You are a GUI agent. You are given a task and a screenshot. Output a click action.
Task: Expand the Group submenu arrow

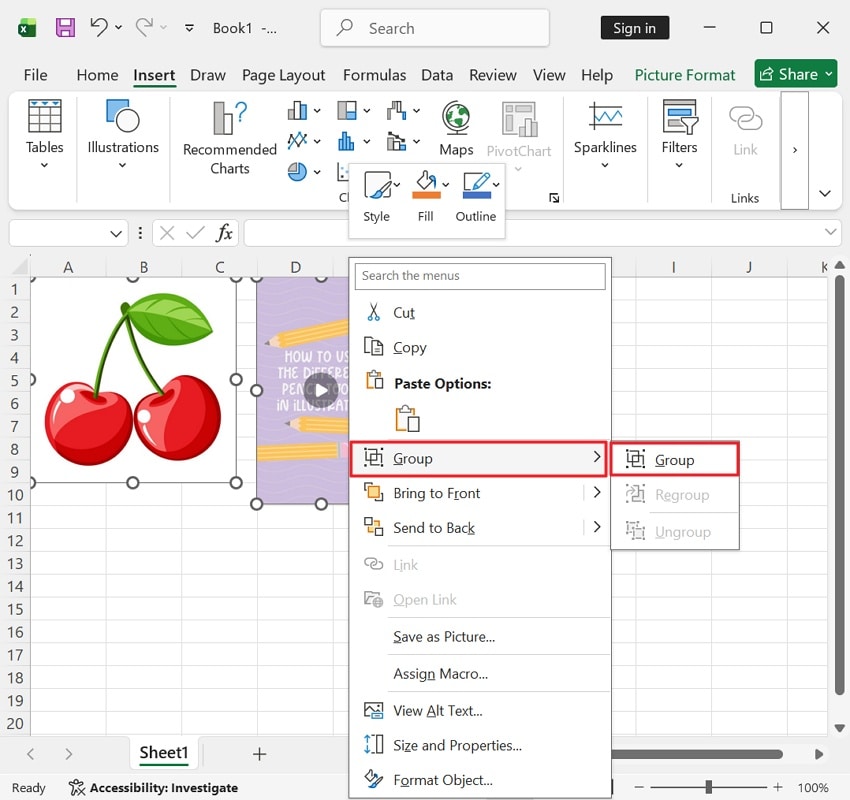pos(598,459)
